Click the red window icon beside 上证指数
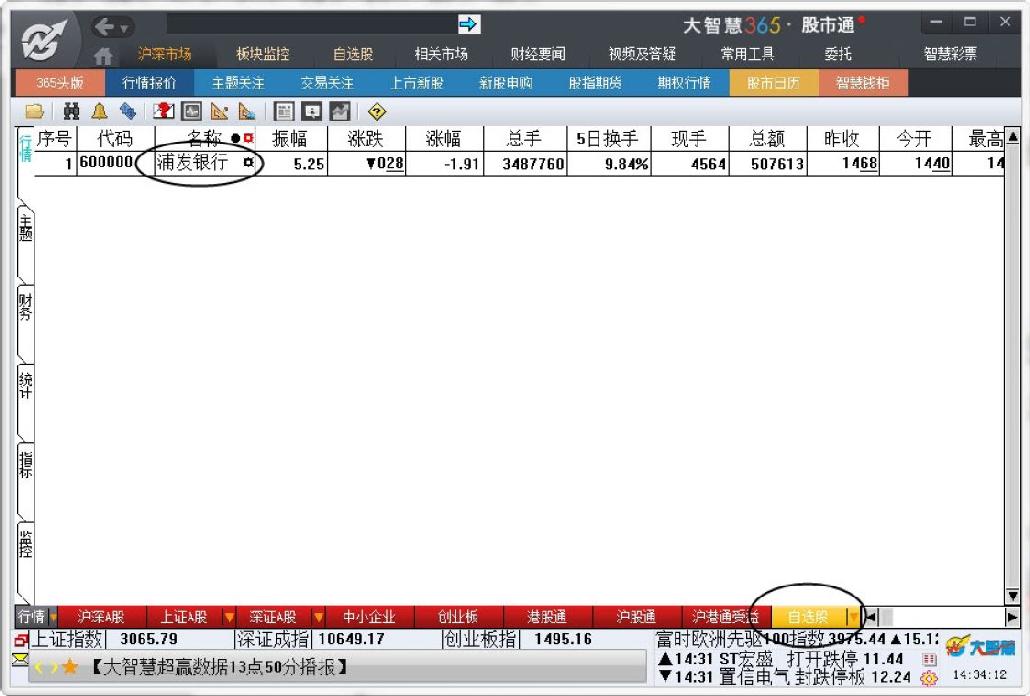 (x=21, y=639)
